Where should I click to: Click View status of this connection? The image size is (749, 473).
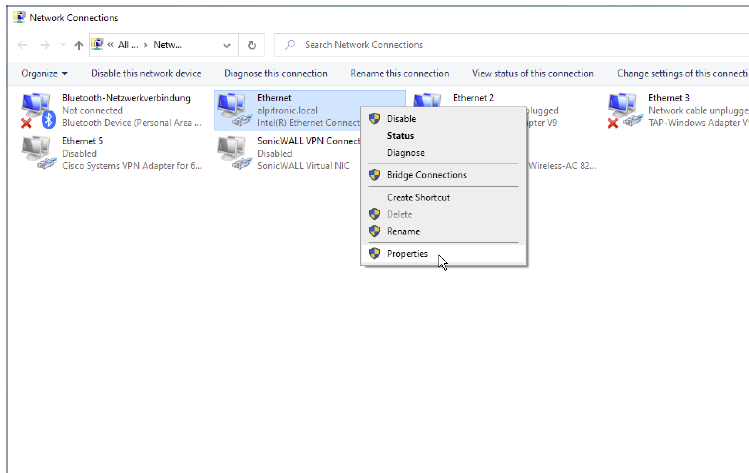532,73
